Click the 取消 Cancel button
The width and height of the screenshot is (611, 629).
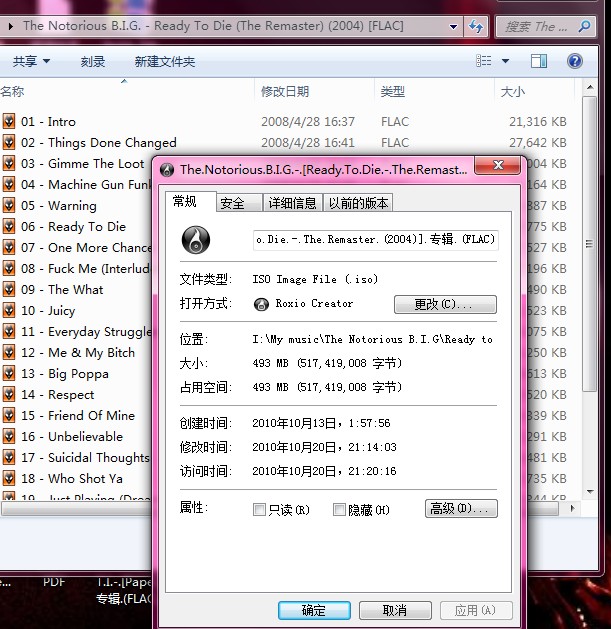pos(395,610)
